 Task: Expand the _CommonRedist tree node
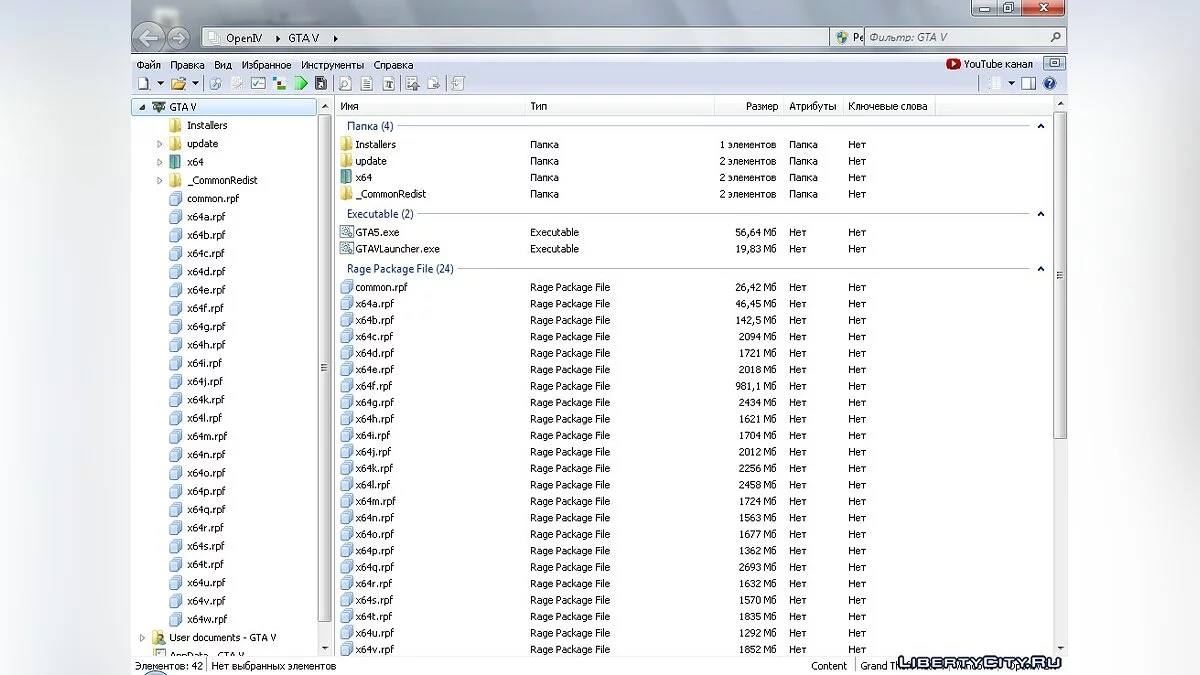(160, 181)
